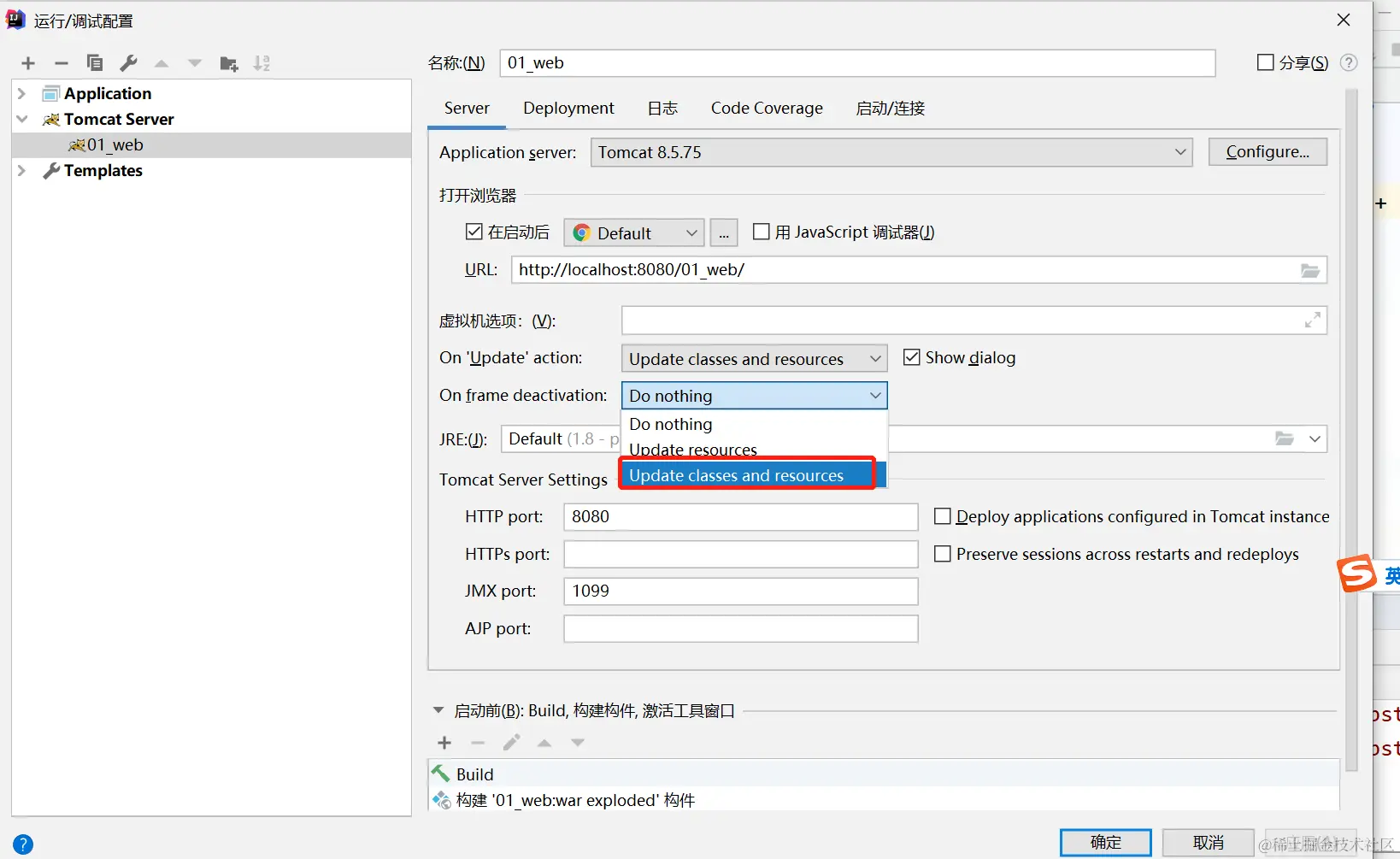1400x859 pixels.
Task: Click the JMX port field
Action: [741, 591]
